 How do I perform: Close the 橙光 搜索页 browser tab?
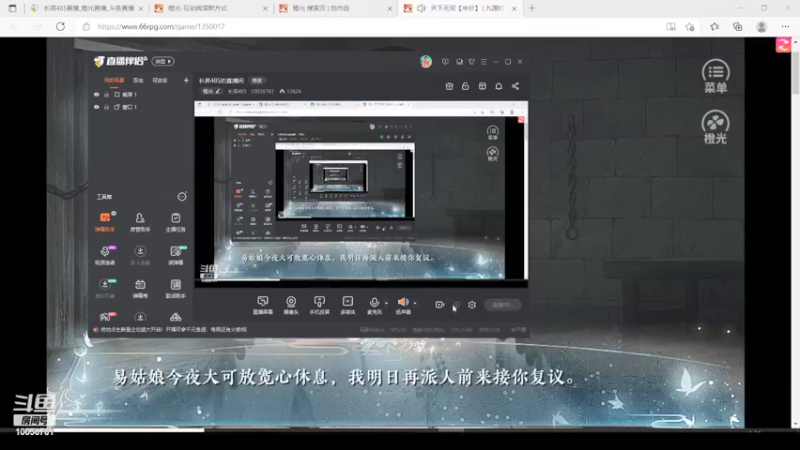point(389,9)
